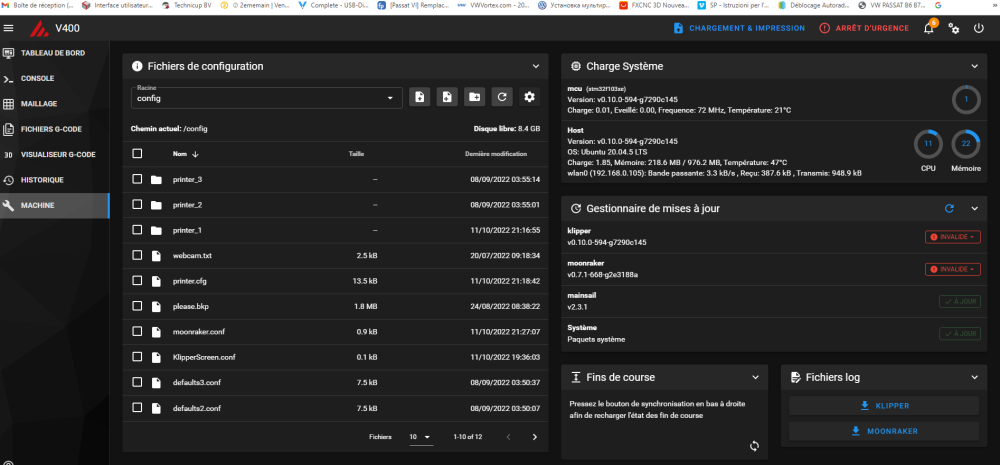This screenshot has width=1000, height=465.
Task: Click the info icon beside Fichiers de configuration
Action: pyautogui.click(x=136, y=66)
